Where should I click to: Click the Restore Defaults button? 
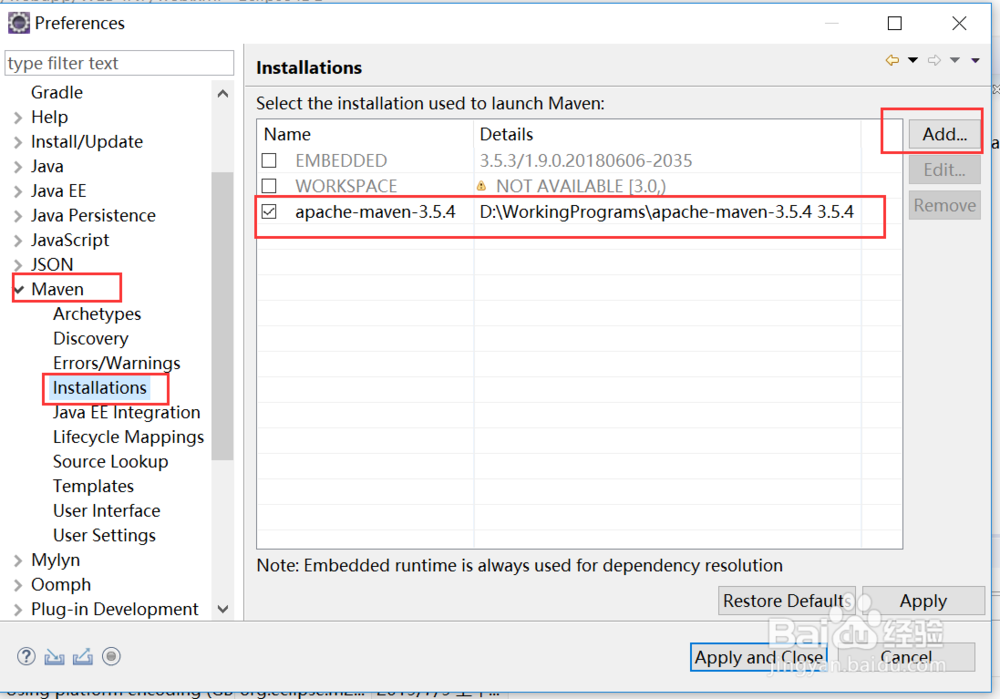(x=787, y=601)
